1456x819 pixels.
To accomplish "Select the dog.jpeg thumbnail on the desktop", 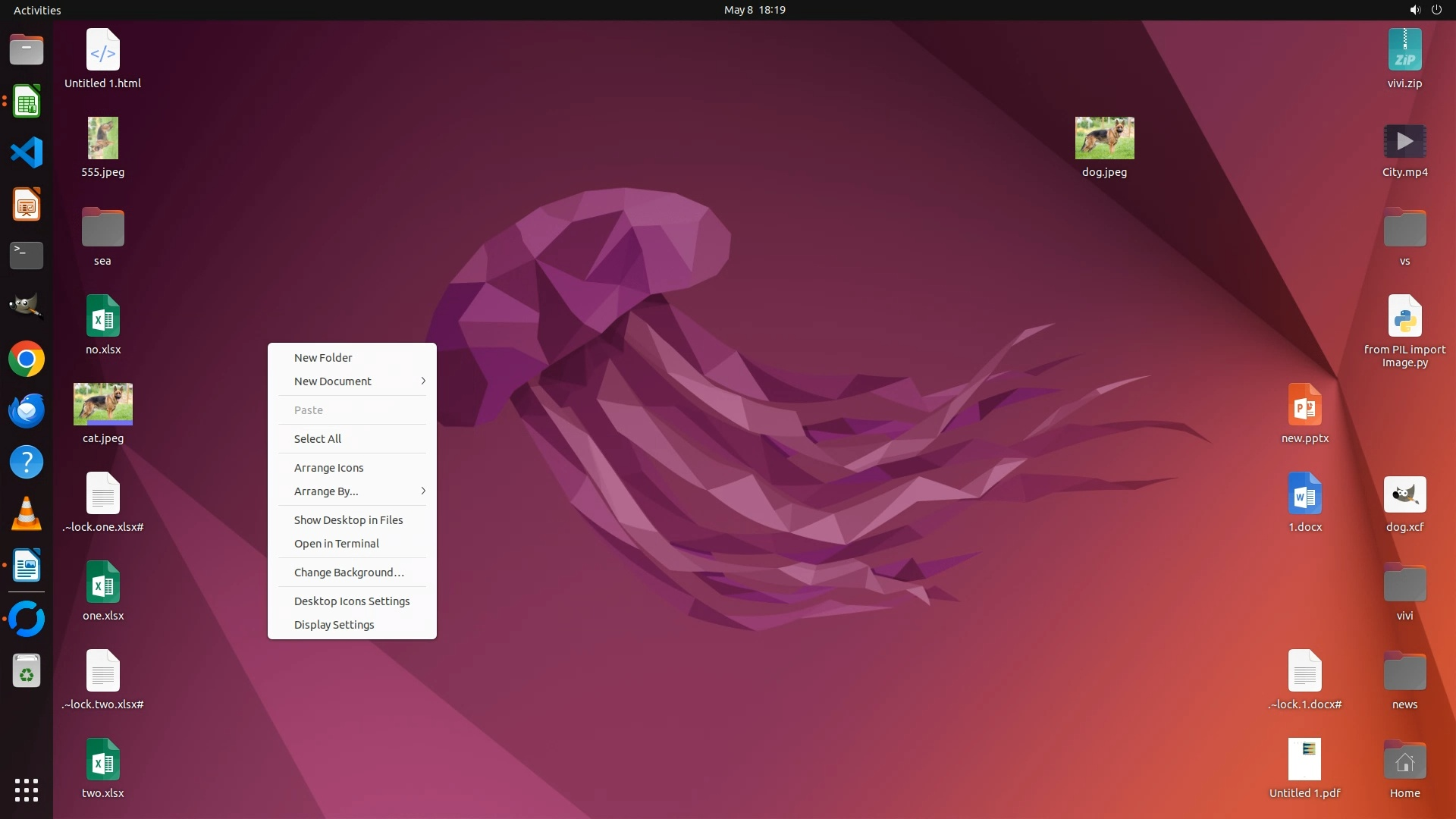I will 1104,138.
